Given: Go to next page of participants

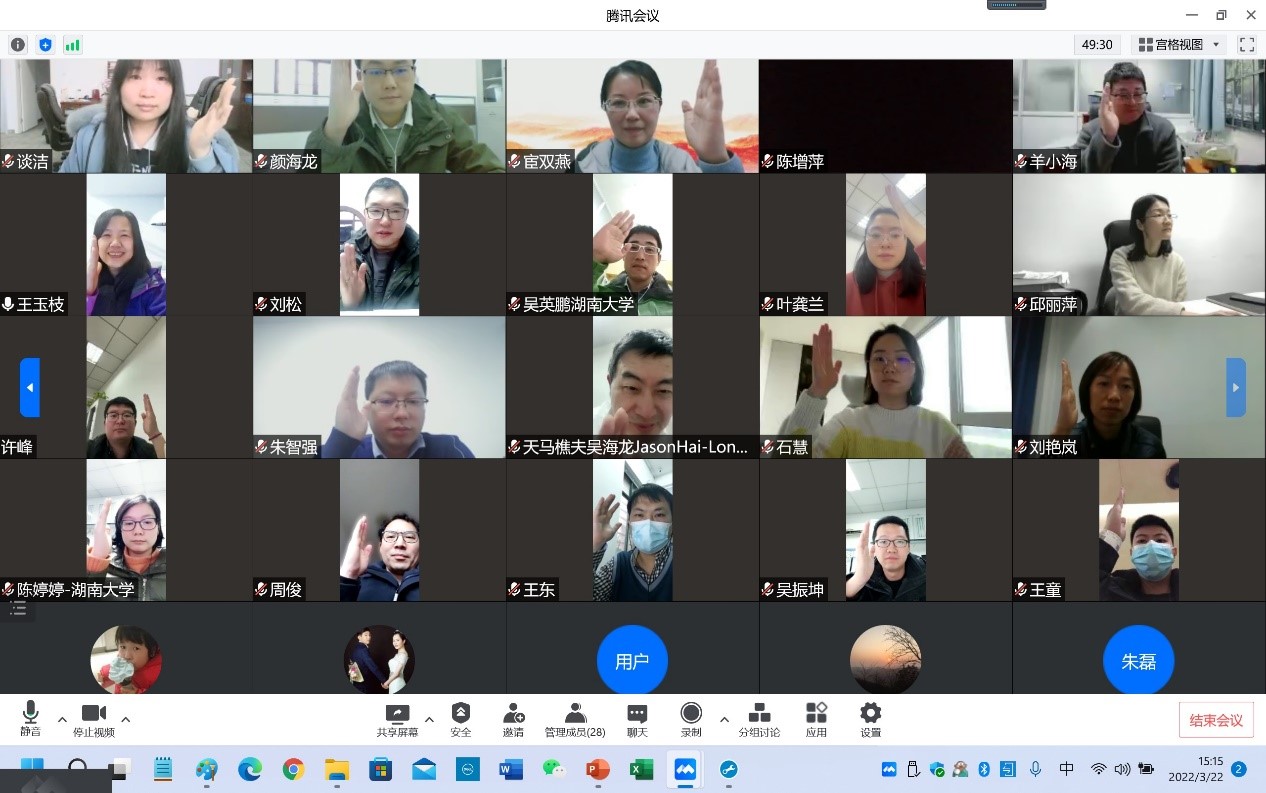Looking at the screenshot, I should [x=1236, y=387].
